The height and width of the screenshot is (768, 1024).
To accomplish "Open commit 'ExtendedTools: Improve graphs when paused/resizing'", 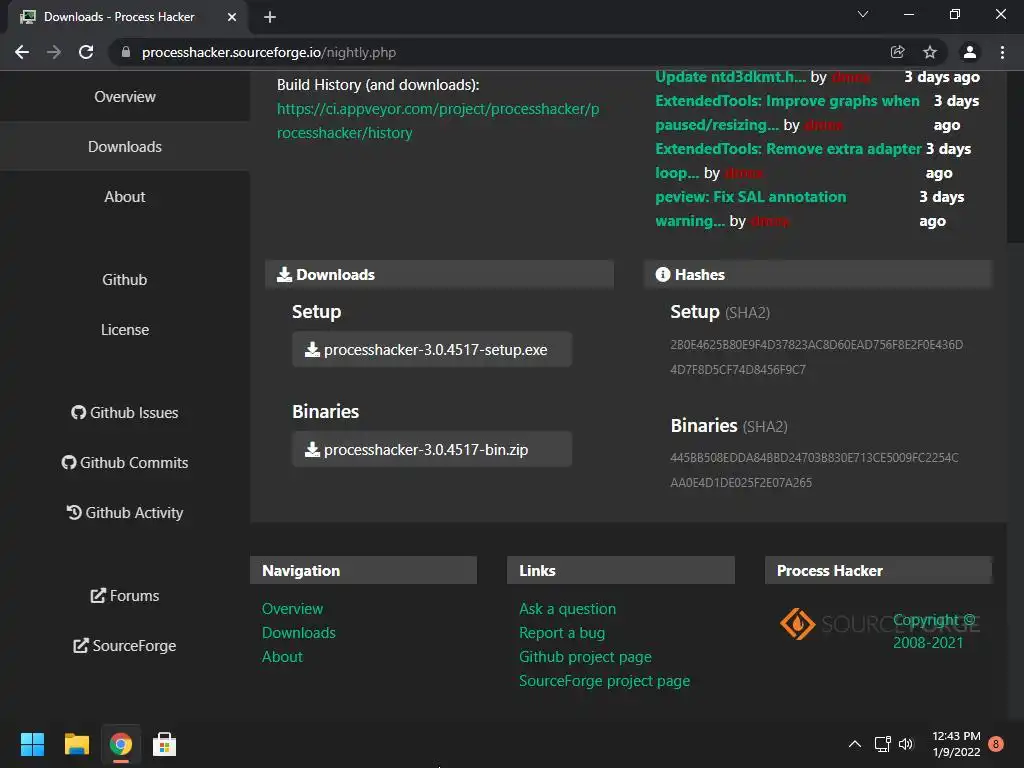I will point(787,112).
